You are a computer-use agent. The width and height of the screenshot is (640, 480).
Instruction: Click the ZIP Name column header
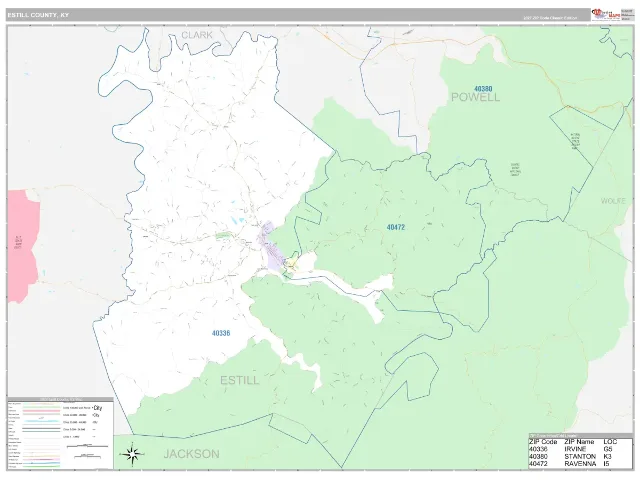click(x=579, y=442)
